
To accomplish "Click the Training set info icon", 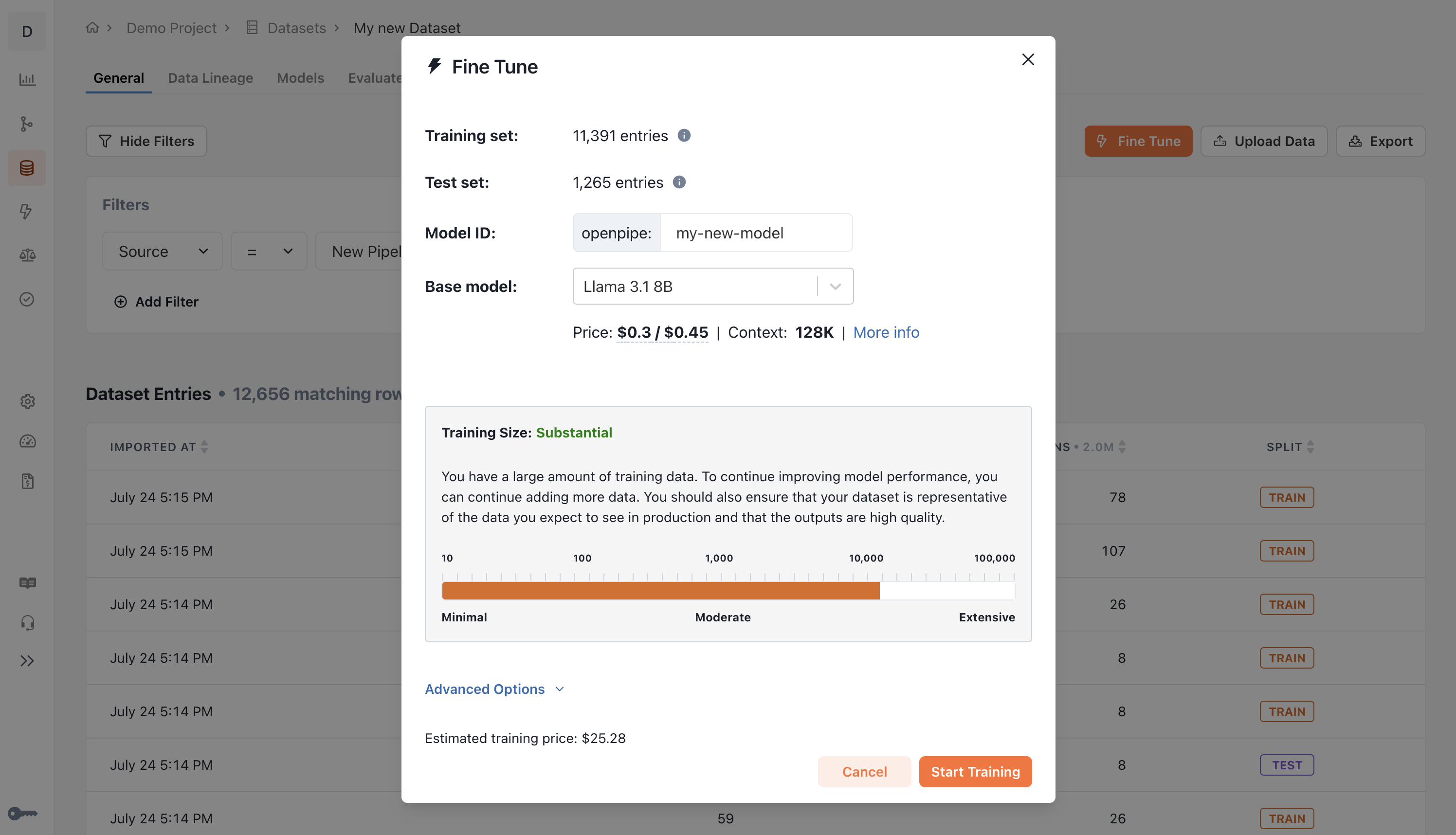I will pos(684,135).
